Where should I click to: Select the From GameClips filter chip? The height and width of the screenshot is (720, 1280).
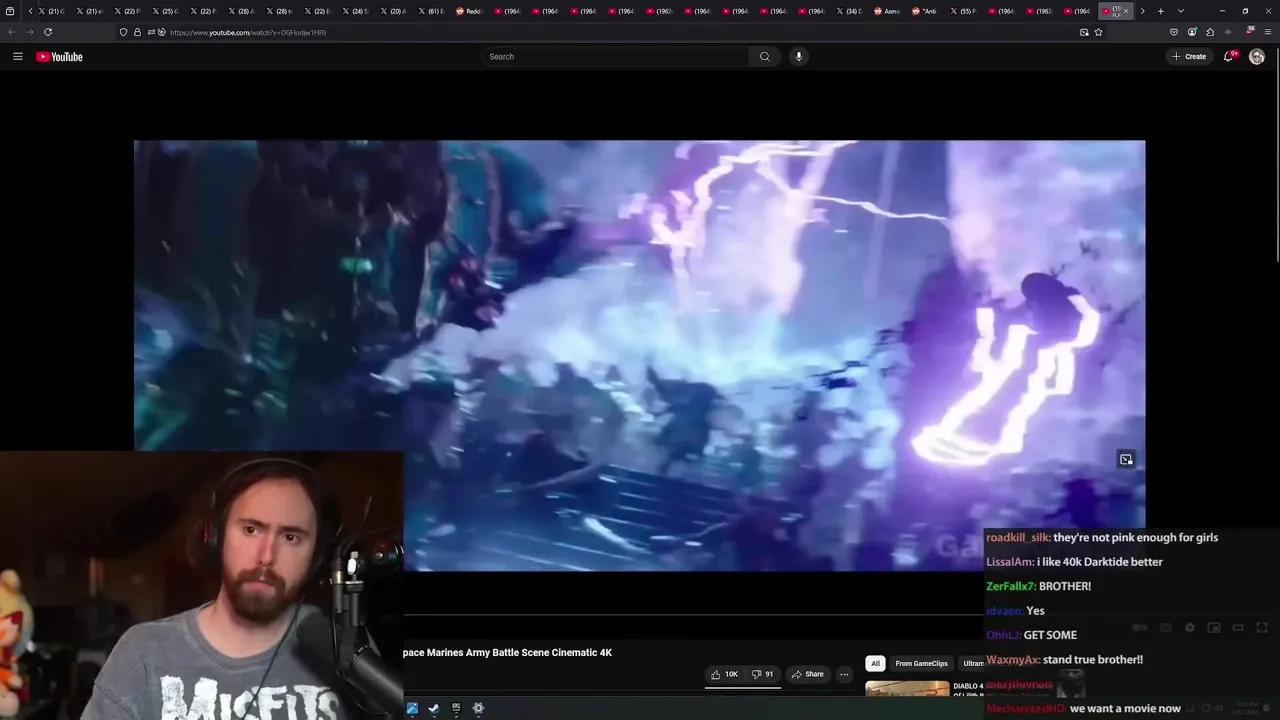pyautogui.click(x=921, y=663)
